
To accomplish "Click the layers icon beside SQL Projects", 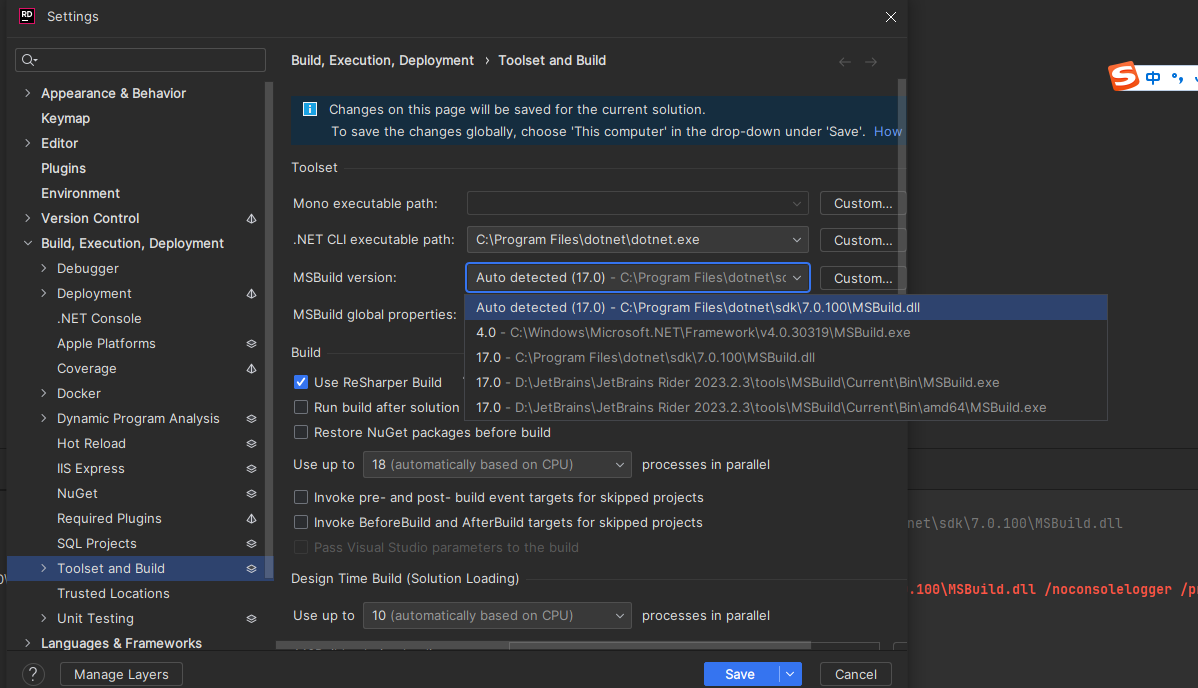I will coord(251,544).
